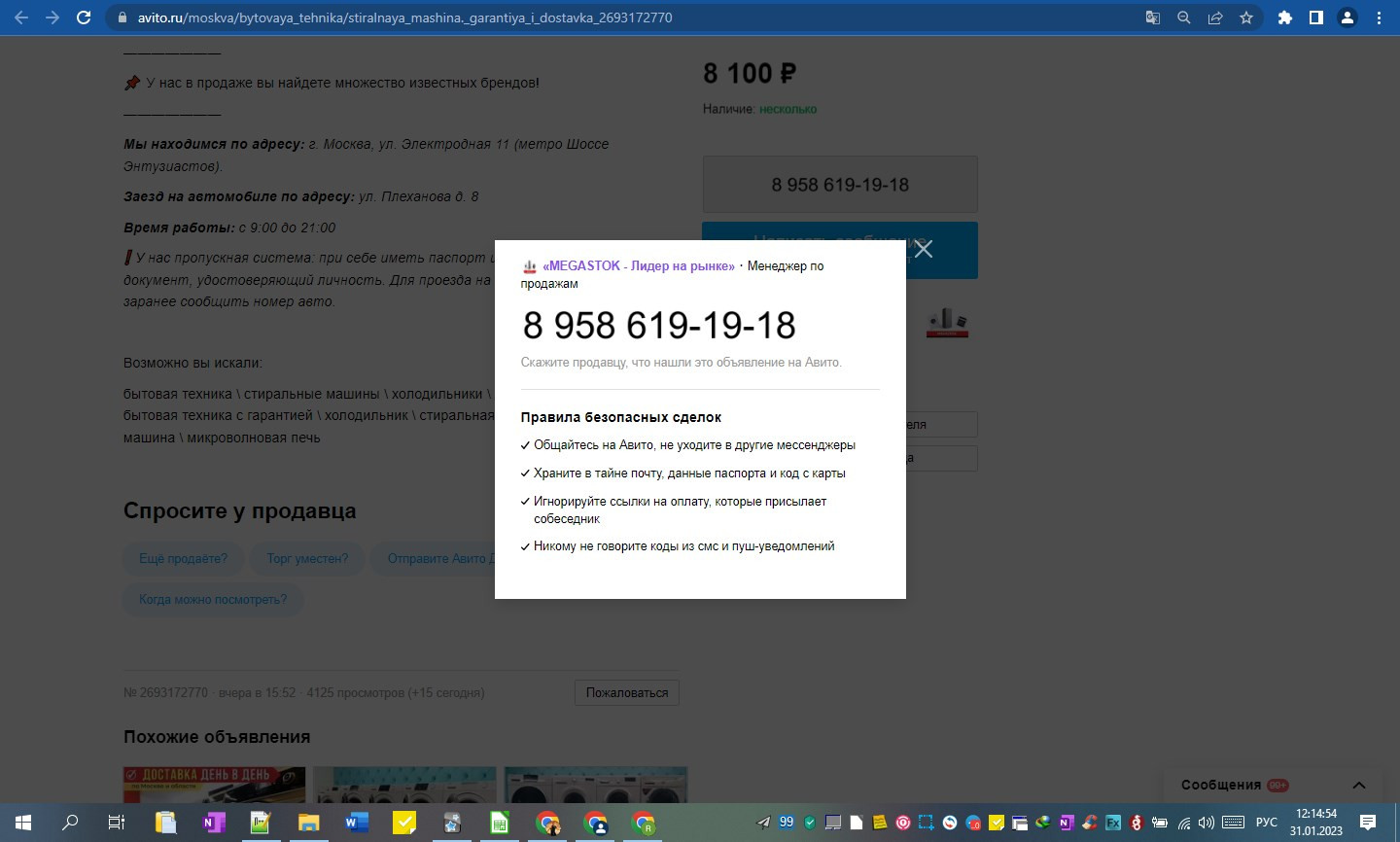Open the Windows Start menu
1400x842 pixels.
coord(22,823)
